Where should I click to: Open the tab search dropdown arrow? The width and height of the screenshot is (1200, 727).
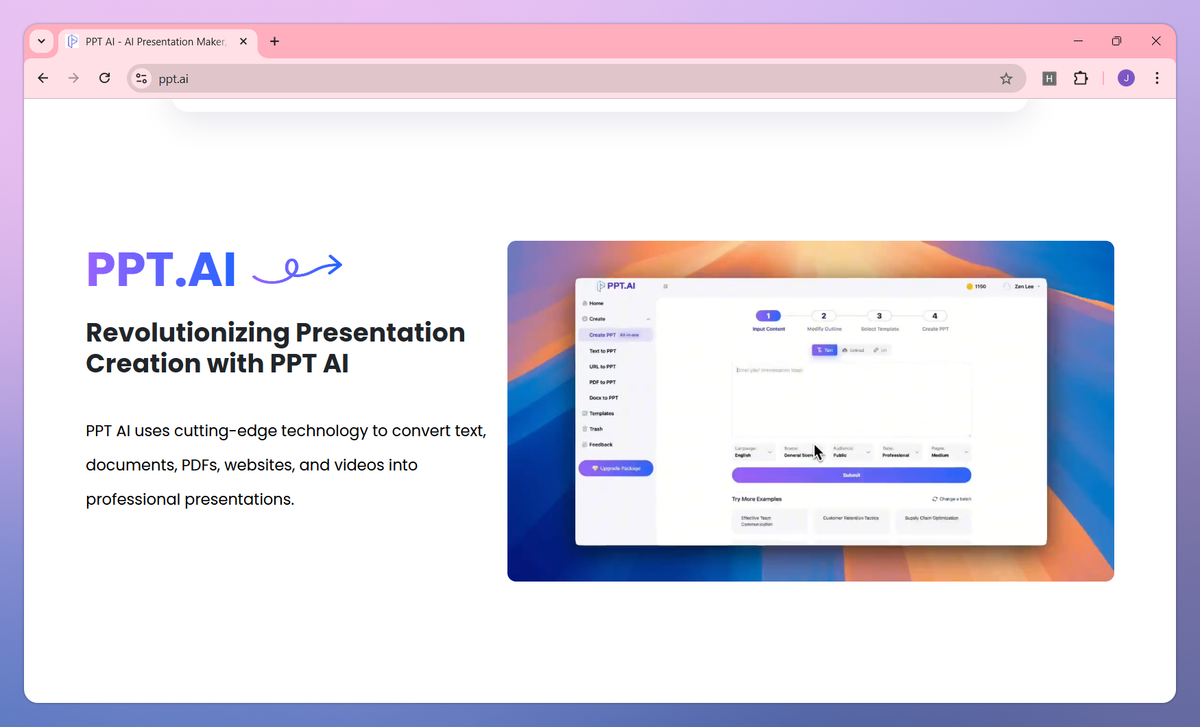41,42
